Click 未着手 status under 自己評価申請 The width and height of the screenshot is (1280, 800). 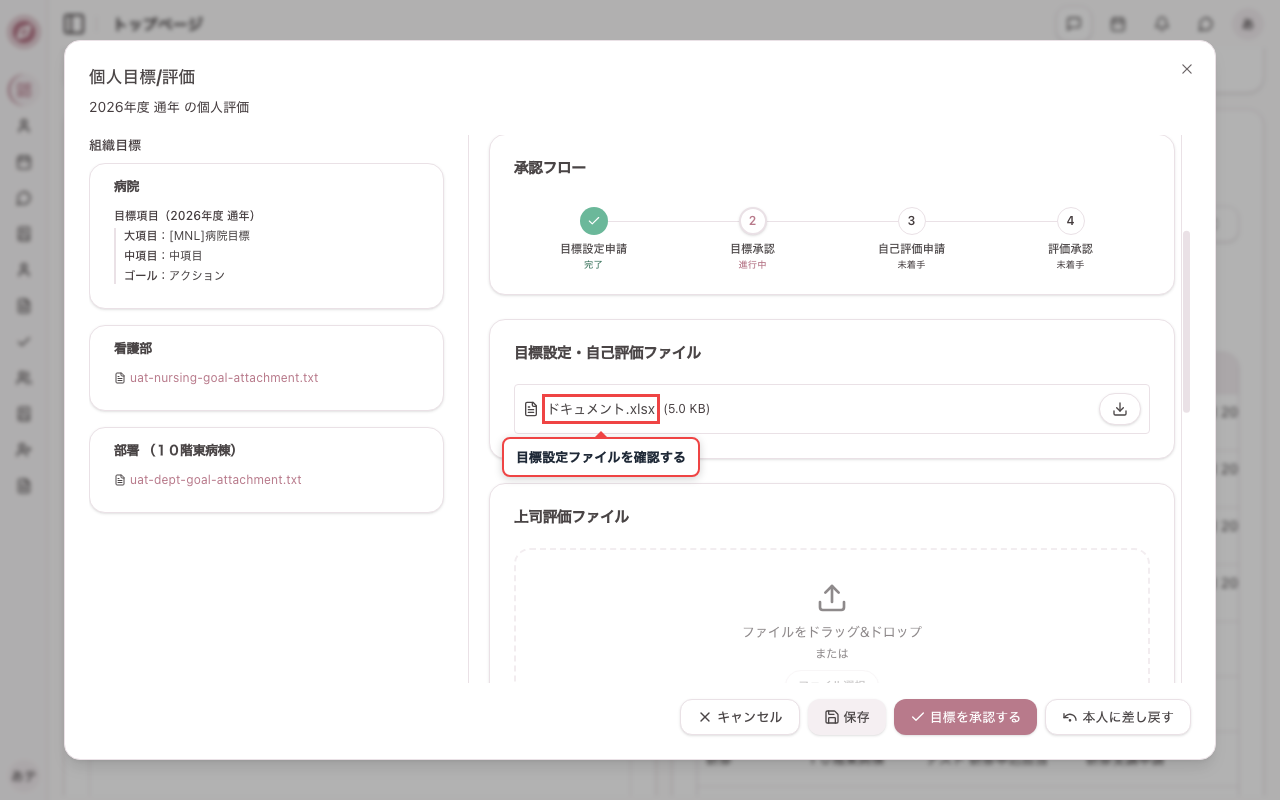[x=911, y=265]
